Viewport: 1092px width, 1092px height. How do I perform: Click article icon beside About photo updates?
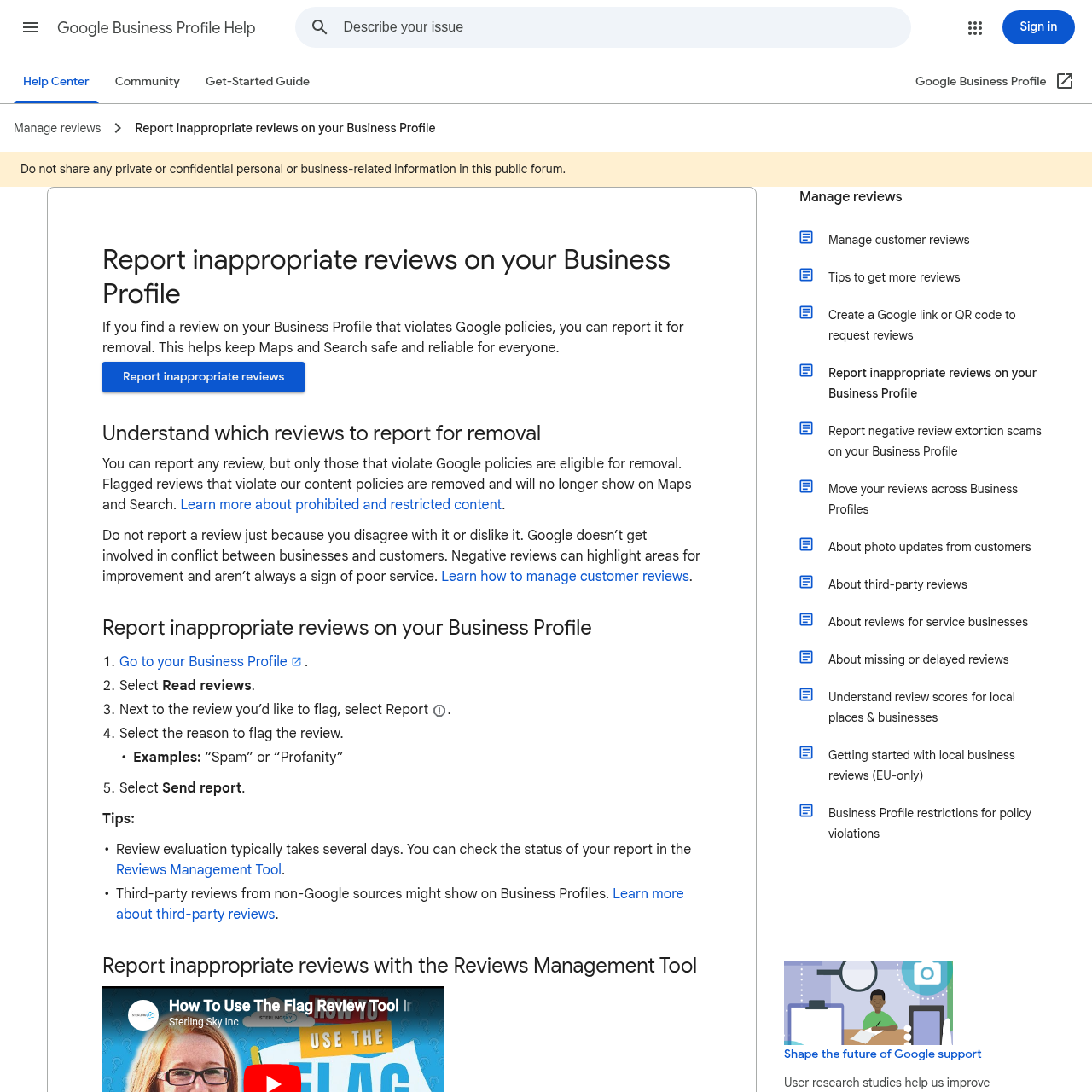click(x=806, y=544)
